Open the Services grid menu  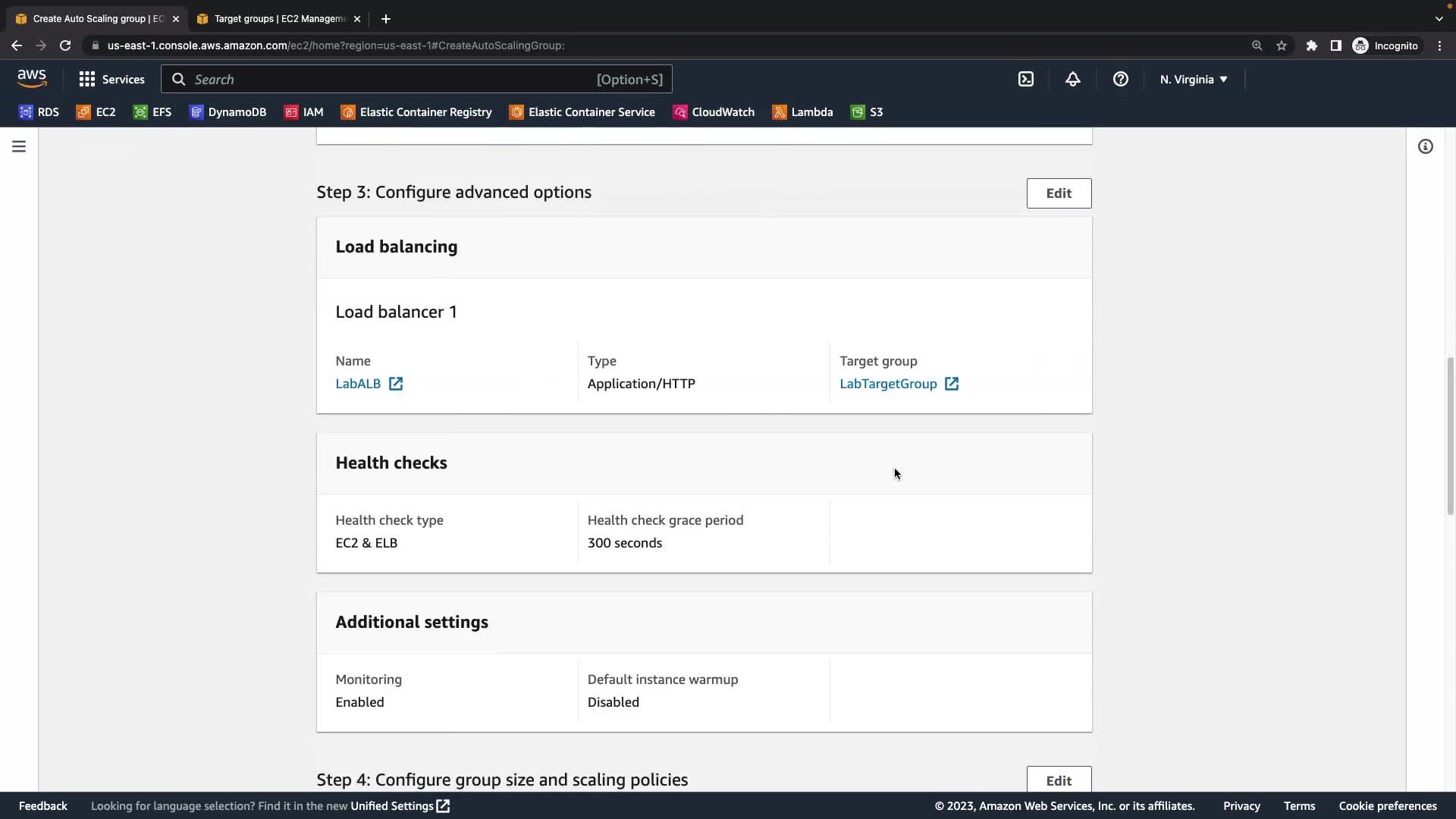click(x=111, y=79)
